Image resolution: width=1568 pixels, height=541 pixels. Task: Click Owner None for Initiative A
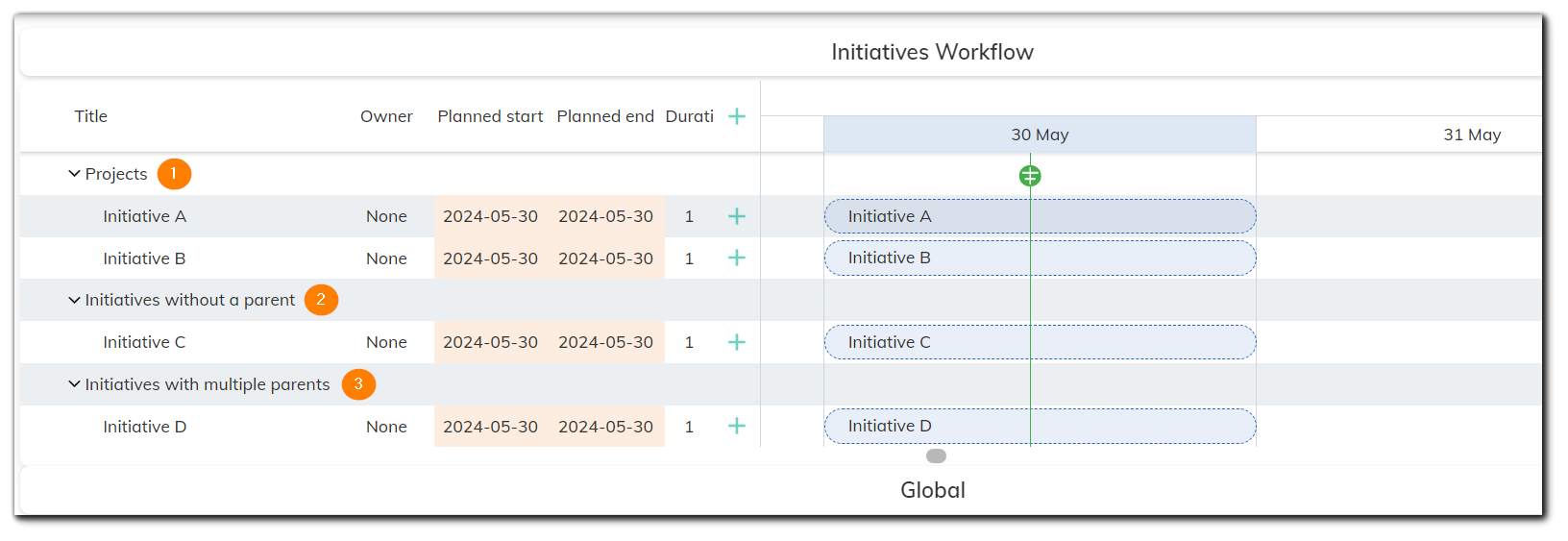pyautogui.click(x=386, y=216)
